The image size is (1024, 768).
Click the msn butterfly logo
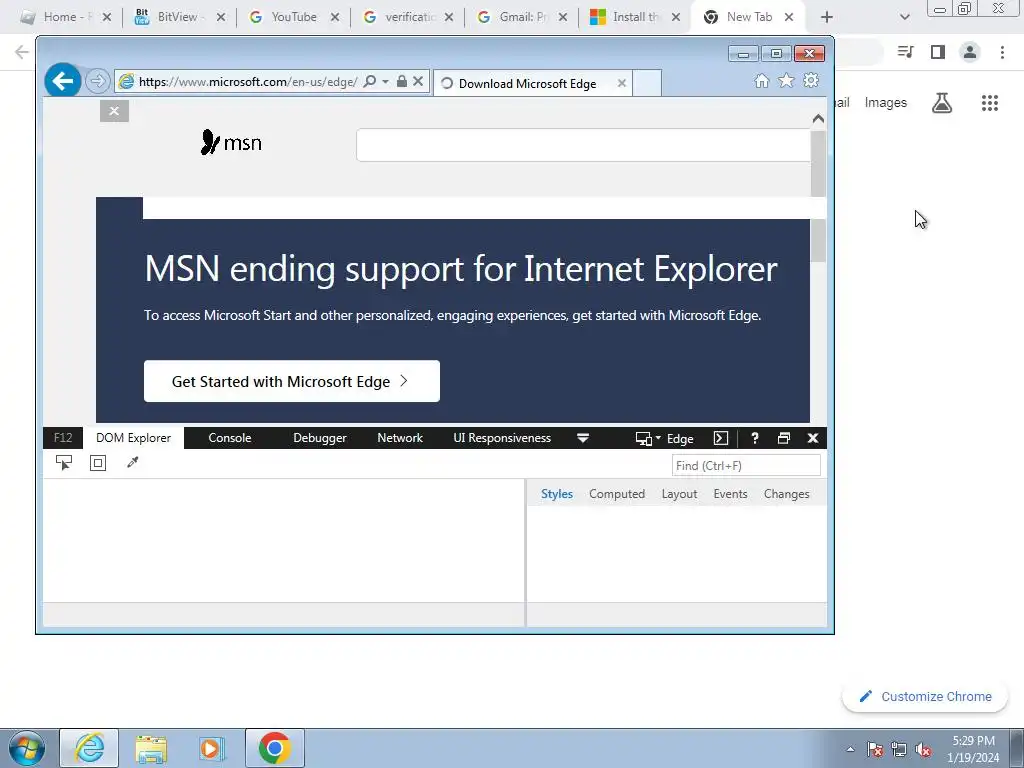231,142
